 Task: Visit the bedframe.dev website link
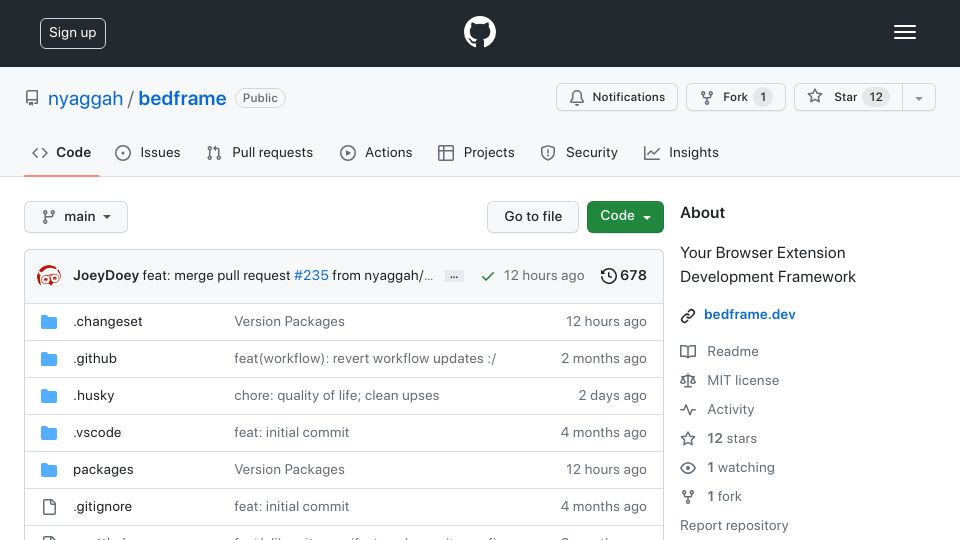tap(749, 315)
